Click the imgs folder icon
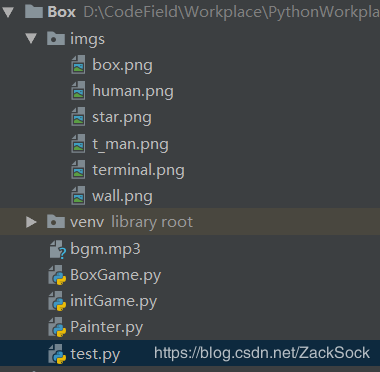This screenshot has width=380, height=372. tap(56, 39)
